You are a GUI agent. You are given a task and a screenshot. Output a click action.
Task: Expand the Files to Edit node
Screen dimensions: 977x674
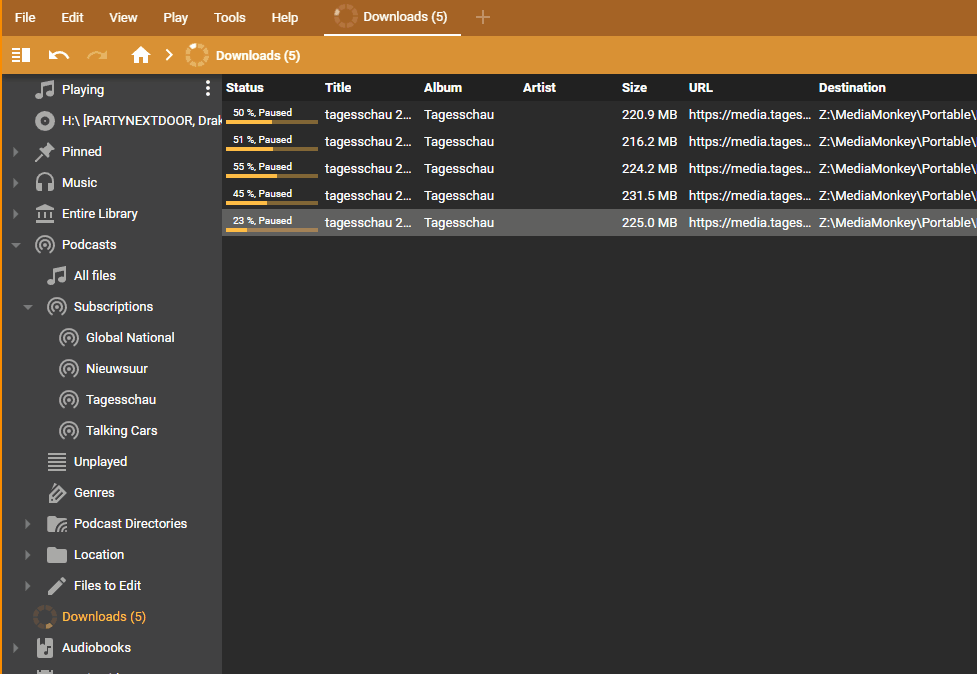(x=28, y=586)
